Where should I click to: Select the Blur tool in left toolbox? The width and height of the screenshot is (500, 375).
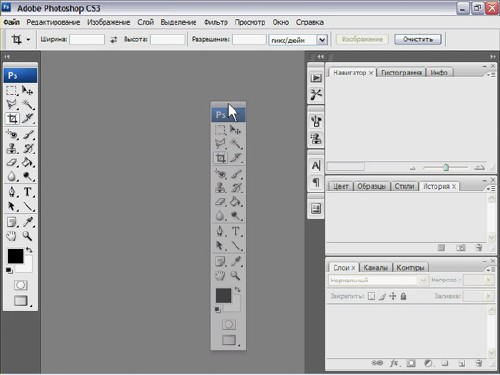(x=12, y=176)
